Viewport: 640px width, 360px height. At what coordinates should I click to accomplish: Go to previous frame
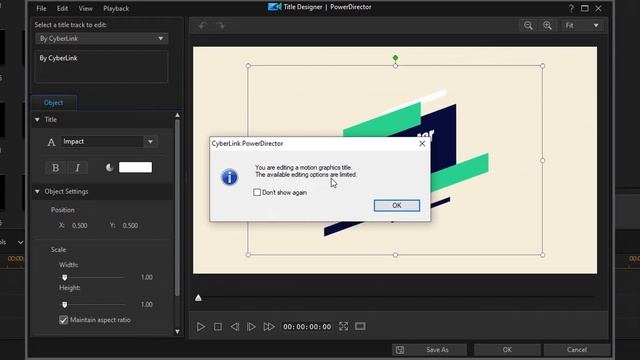pos(235,327)
